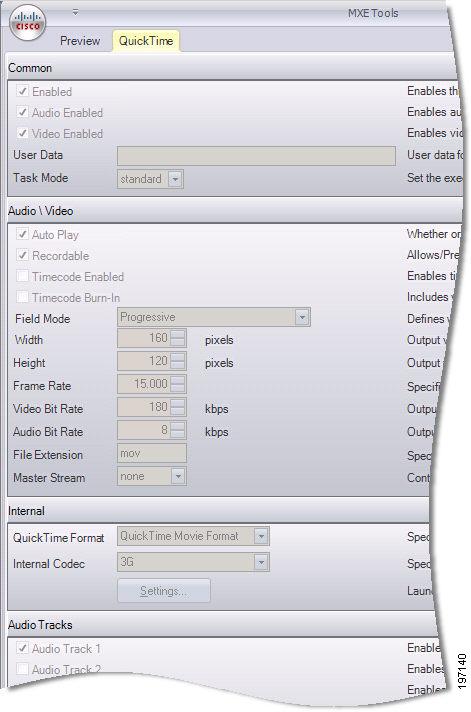Image resolution: width=471 pixels, height=712 pixels.
Task: Enable the Timecode Burn-In checkbox
Action: [22, 297]
